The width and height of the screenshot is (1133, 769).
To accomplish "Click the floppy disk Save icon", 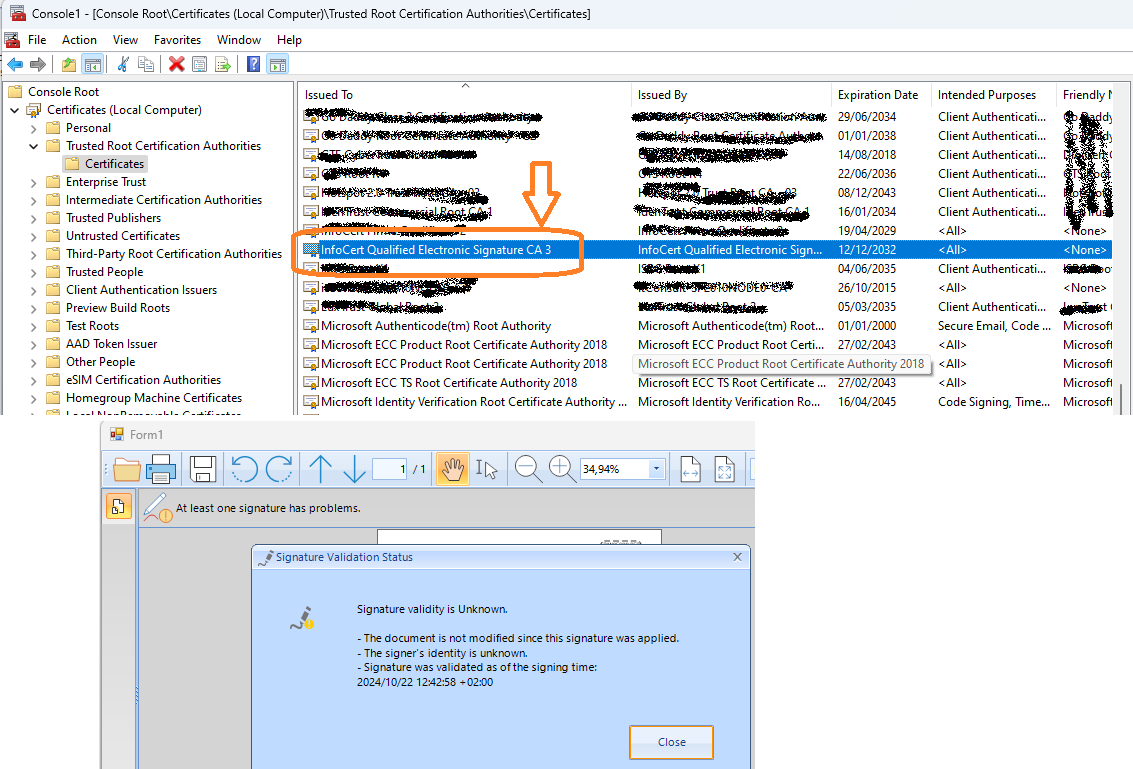I will coord(203,469).
